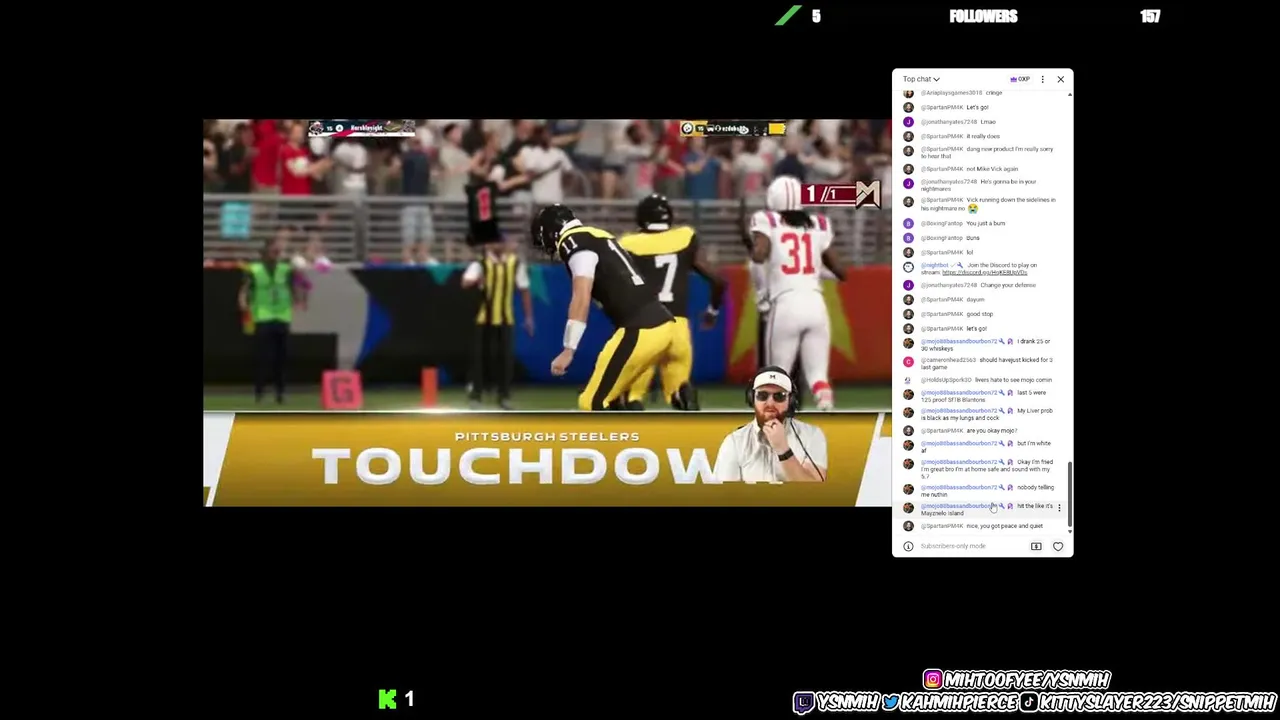Screen dimensions: 1280x720
Task: Open more options on Mayznelo Island message
Action: pyautogui.click(x=1059, y=508)
